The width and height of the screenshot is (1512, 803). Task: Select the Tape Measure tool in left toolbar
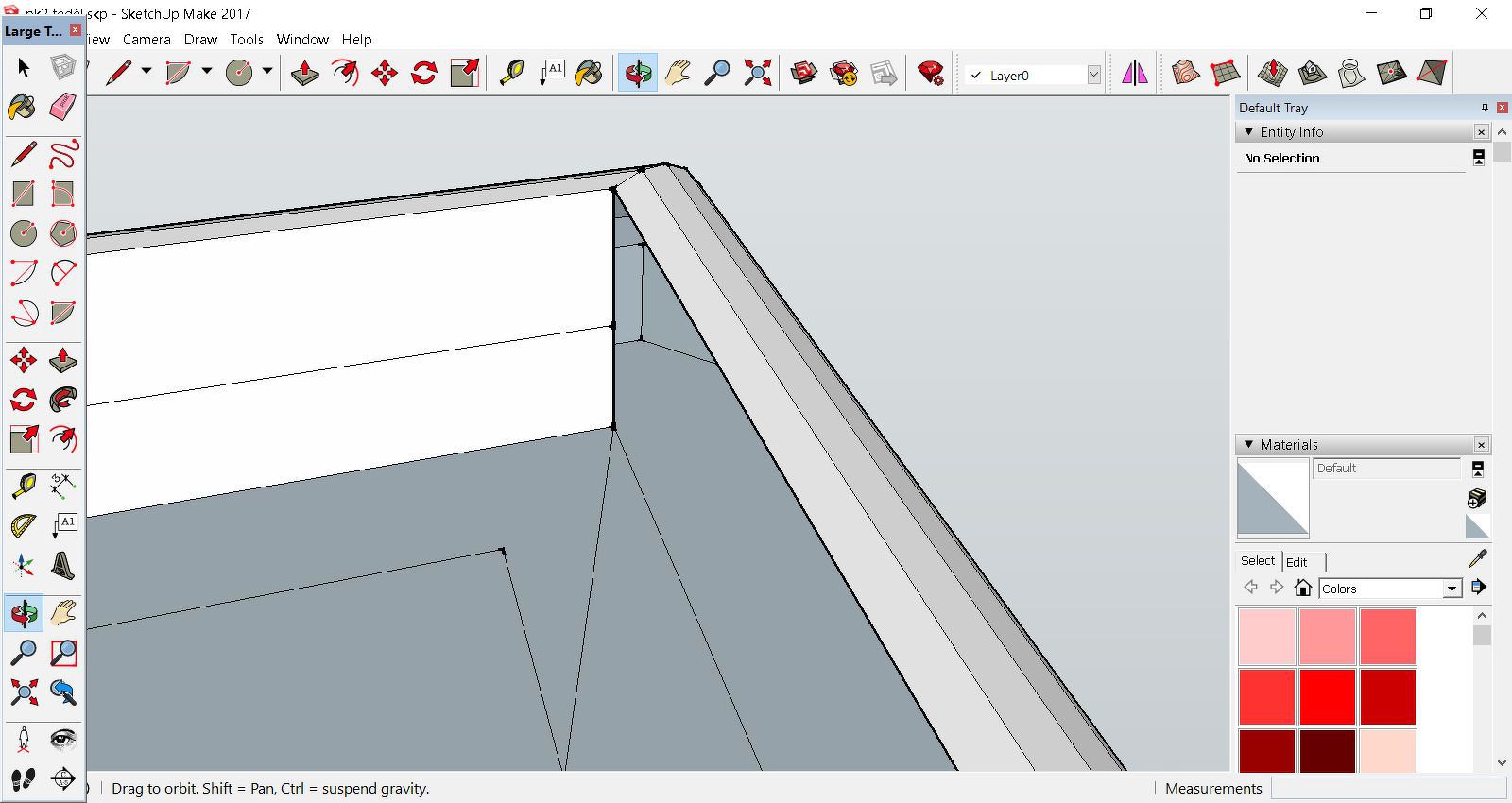24,487
